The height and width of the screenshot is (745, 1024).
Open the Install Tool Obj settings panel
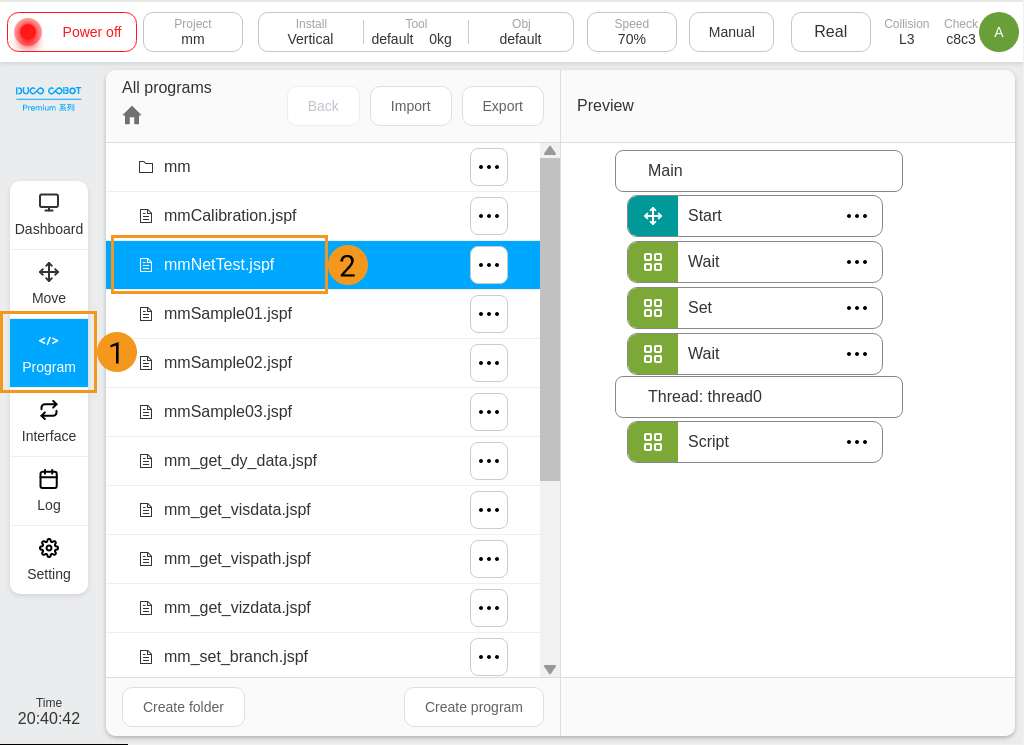416,31
